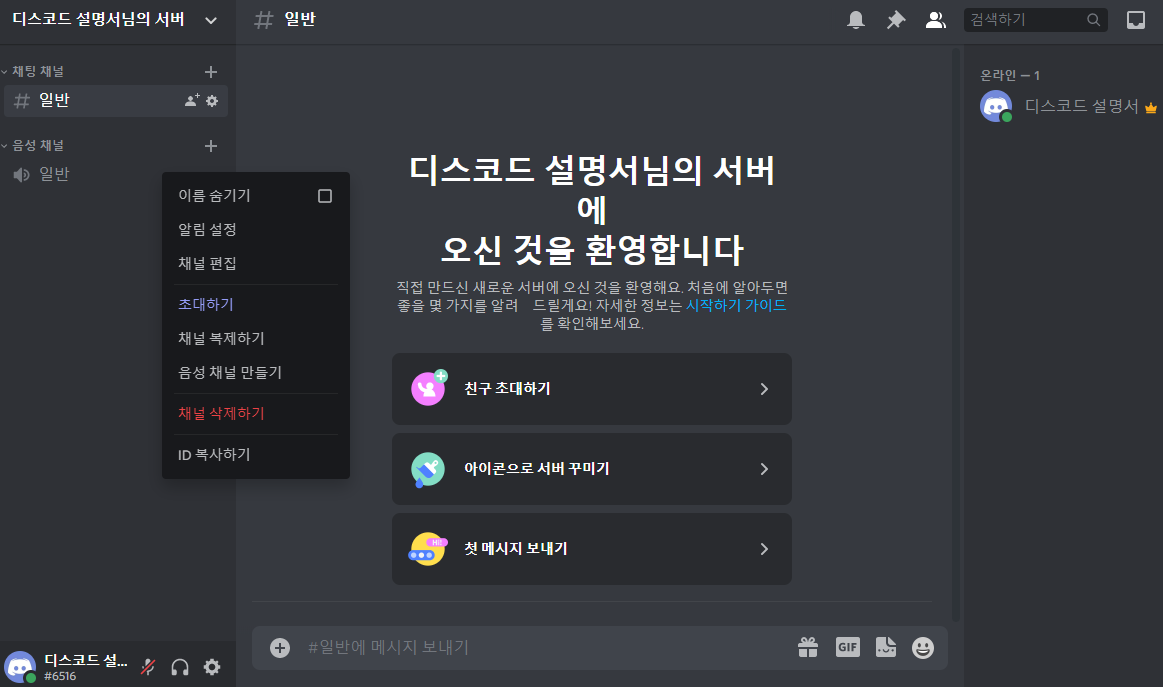
Task: Open channel settings gear on 일반 channel
Action: 212,101
